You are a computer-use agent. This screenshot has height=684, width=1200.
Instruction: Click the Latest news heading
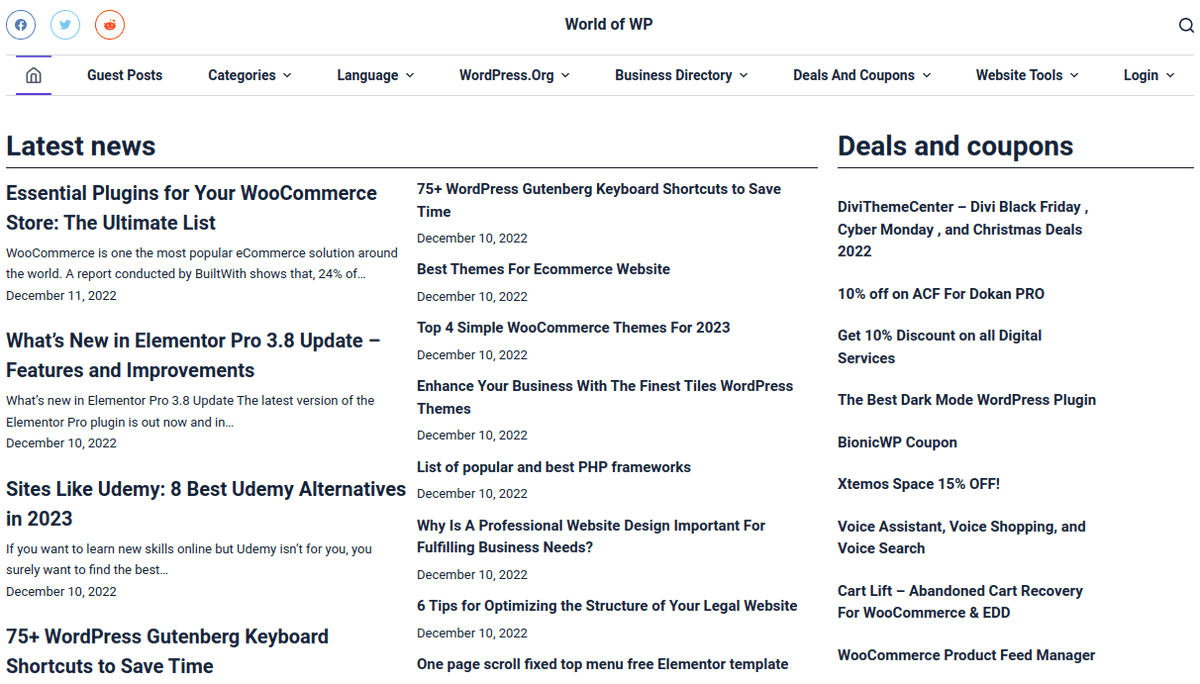(x=81, y=146)
